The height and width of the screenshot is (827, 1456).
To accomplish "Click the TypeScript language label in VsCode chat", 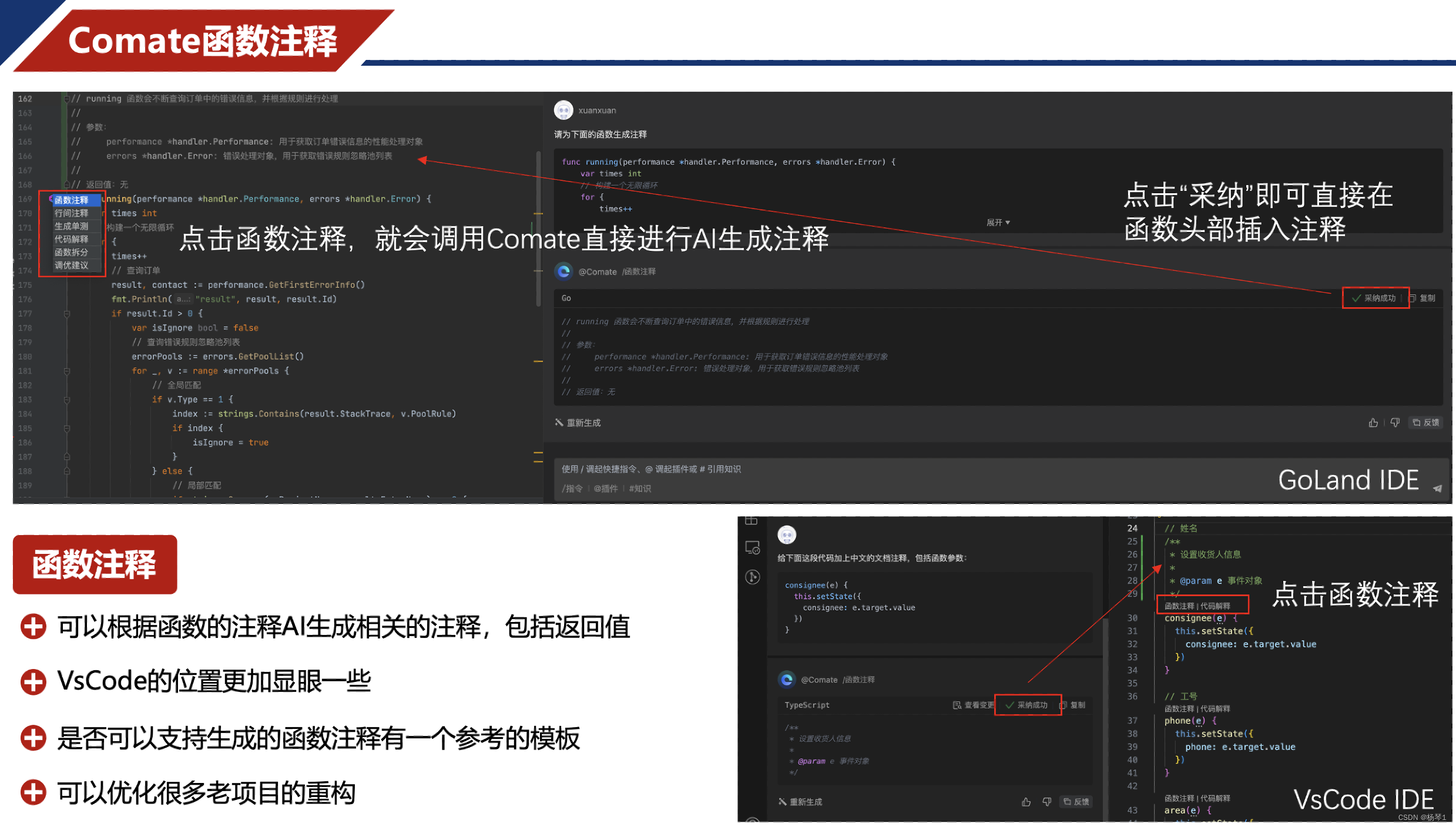I will point(807,705).
